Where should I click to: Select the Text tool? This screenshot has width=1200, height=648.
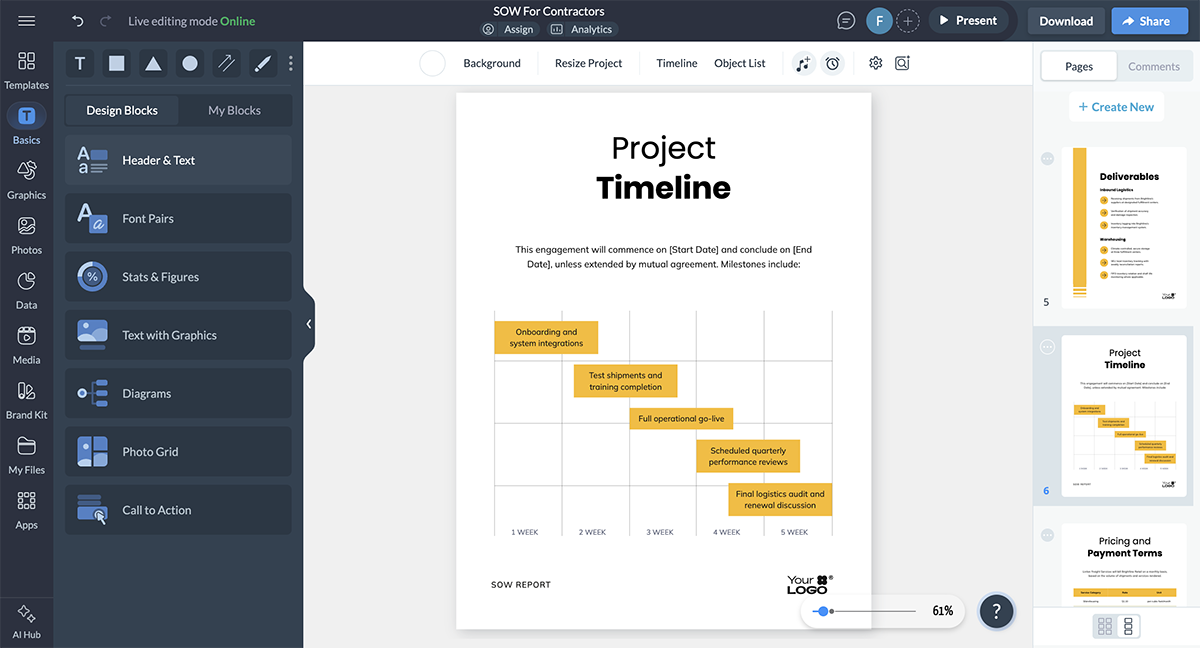click(79, 62)
